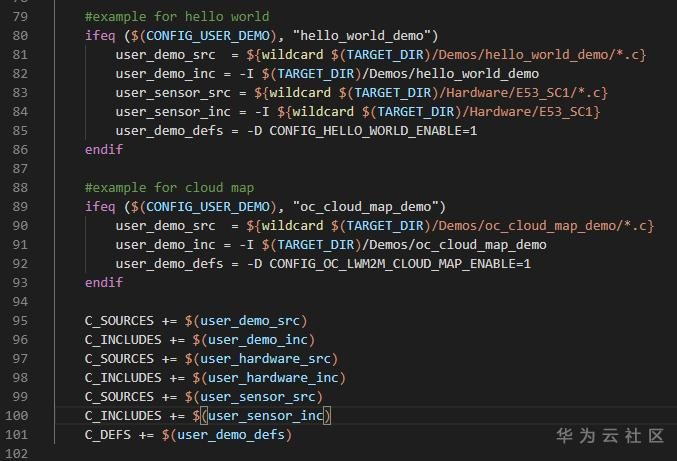Screen dimensions: 677x461
Task: Click CONFIG_OC_LWM2M_CLOUD_MAP_ENABLE=1 on line 92
Action: (x=400, y=264)
